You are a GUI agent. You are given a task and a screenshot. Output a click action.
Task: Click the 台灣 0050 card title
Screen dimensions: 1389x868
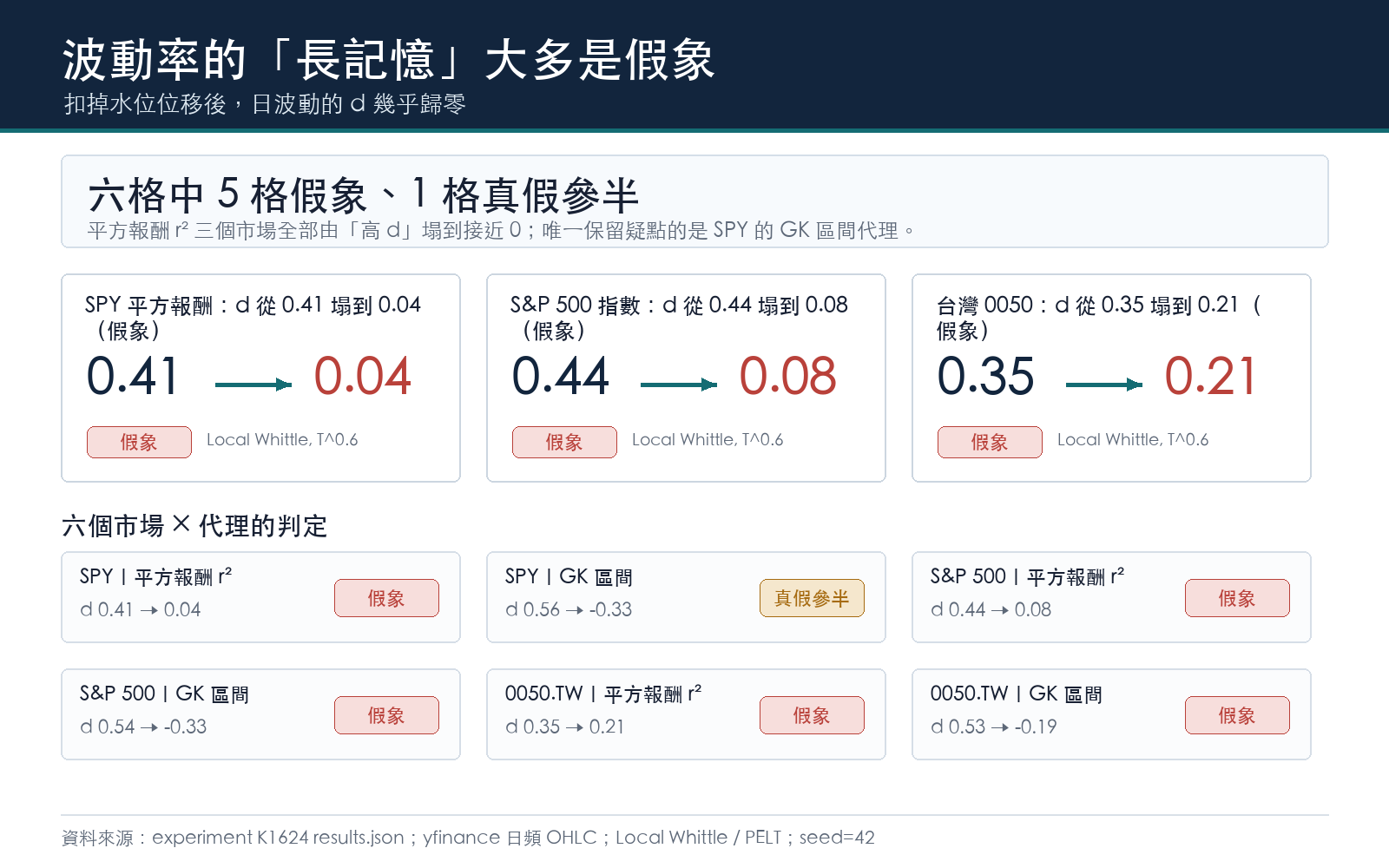coord(1098,318)
